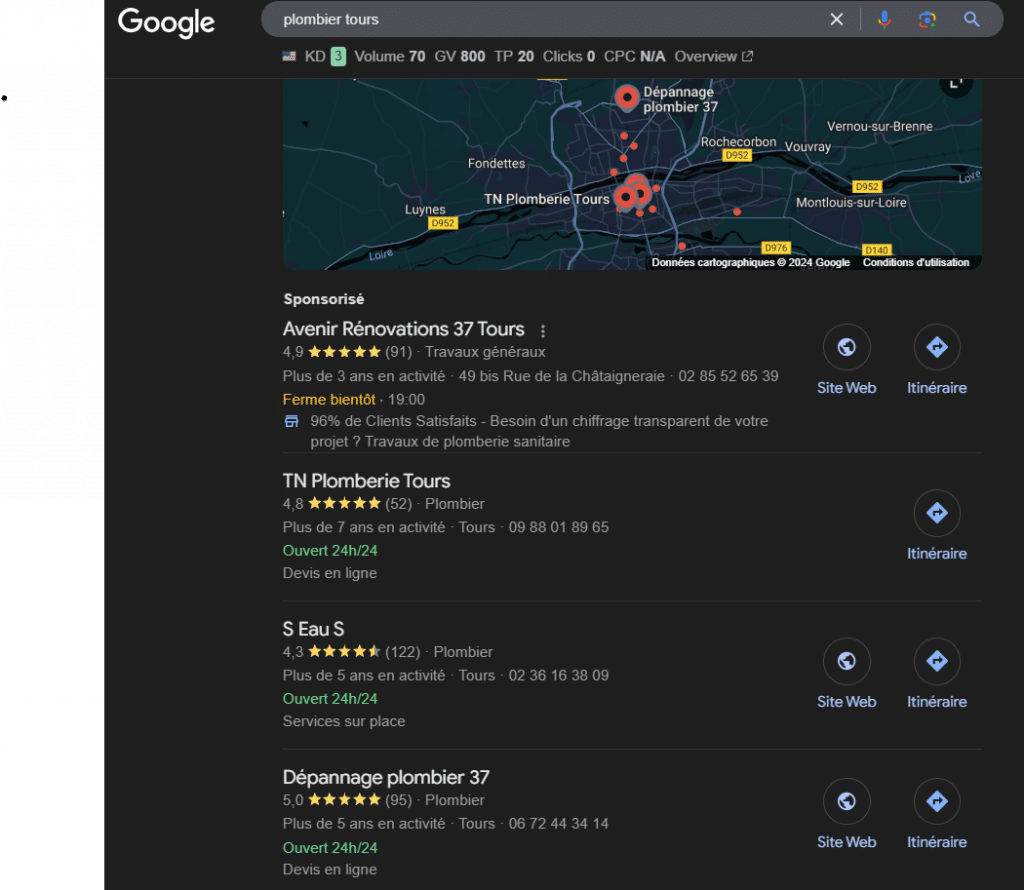Open the Conditions d'utilisation link on the map
Screen dimensions: 1024x890
point(915,262)
